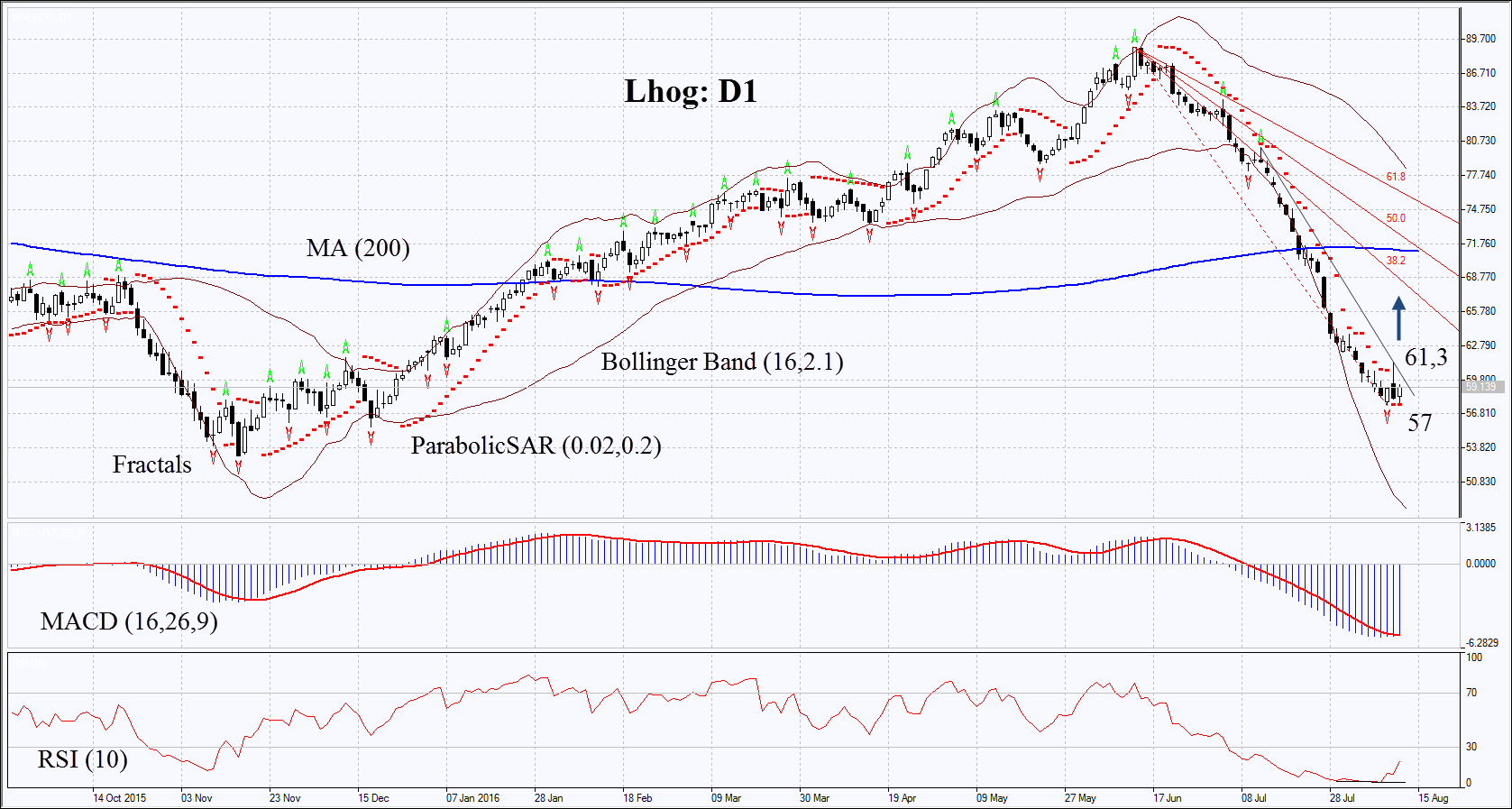Click the '09 Mar' date label
The width and height of the screenshot is (1512, 809).
(726, 798)
